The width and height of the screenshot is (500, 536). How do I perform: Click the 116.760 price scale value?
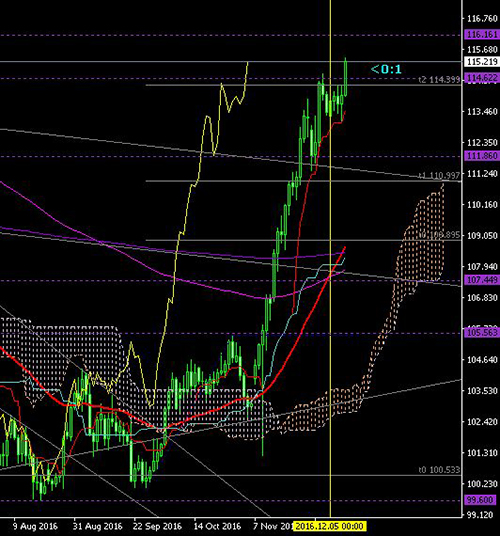pyautogui.click(x=482, y=18)
